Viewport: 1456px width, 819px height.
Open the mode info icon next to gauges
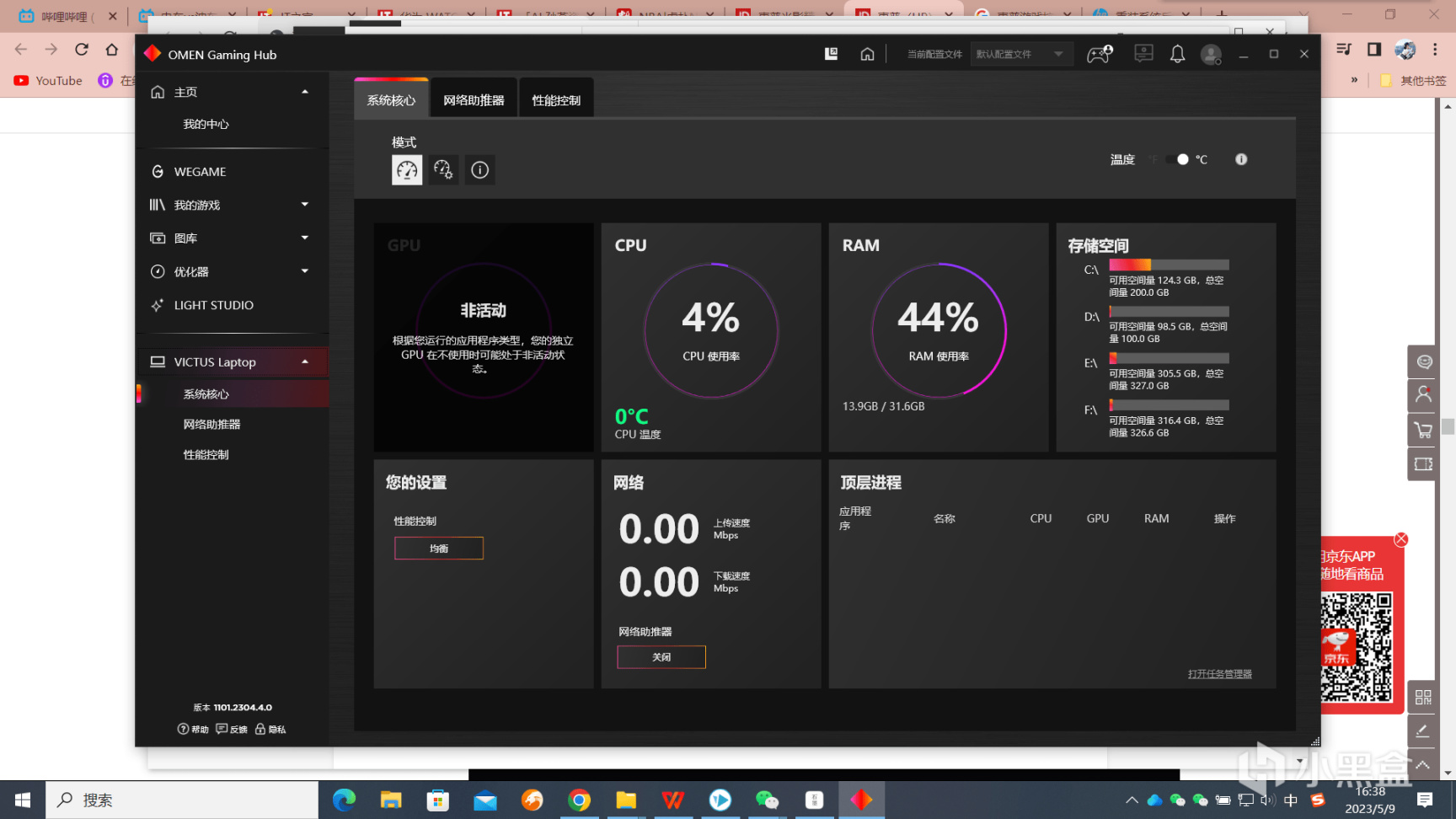(x=480, y=170)
